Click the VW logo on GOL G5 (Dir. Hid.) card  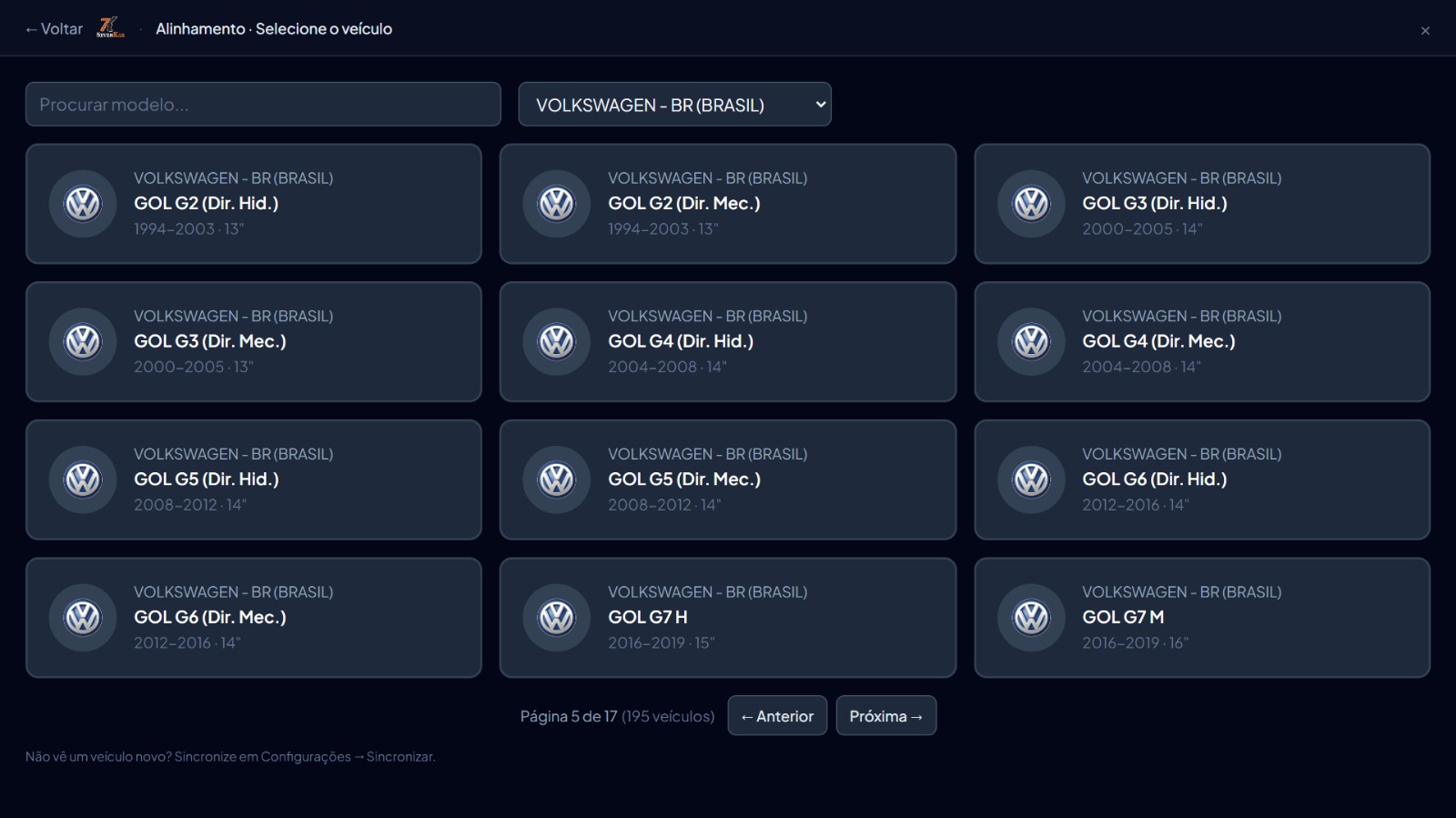click(x=83, y=480)
